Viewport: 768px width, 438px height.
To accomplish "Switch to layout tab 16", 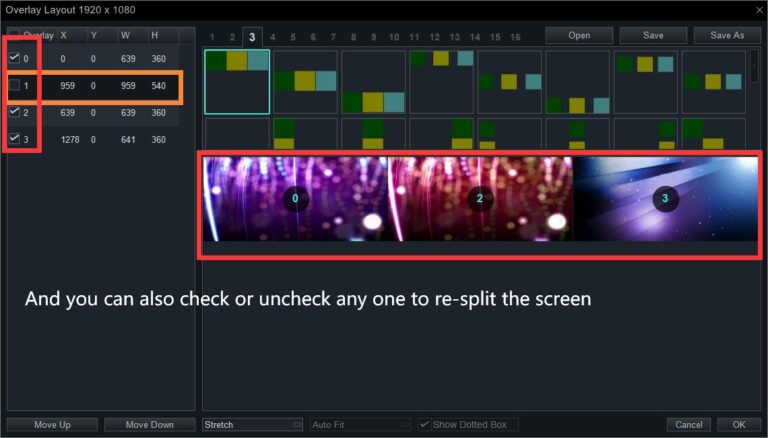I will pyautogui.click(x=515, y=37).
